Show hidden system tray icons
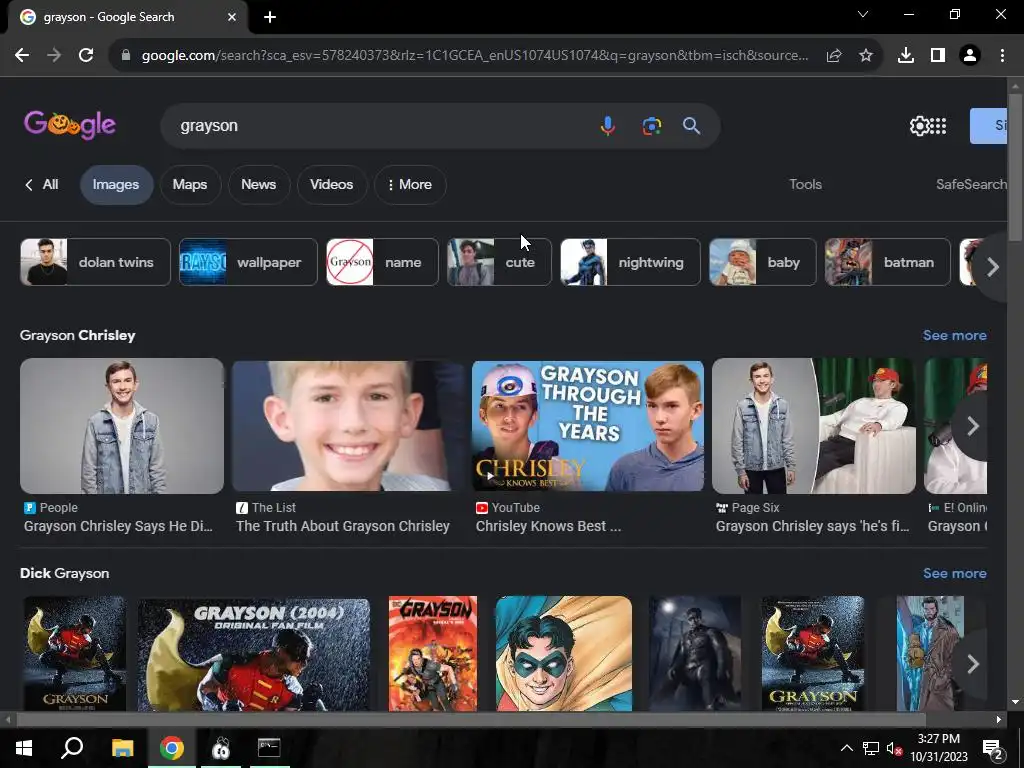The image size is (1024, 768). pos(846,748)
